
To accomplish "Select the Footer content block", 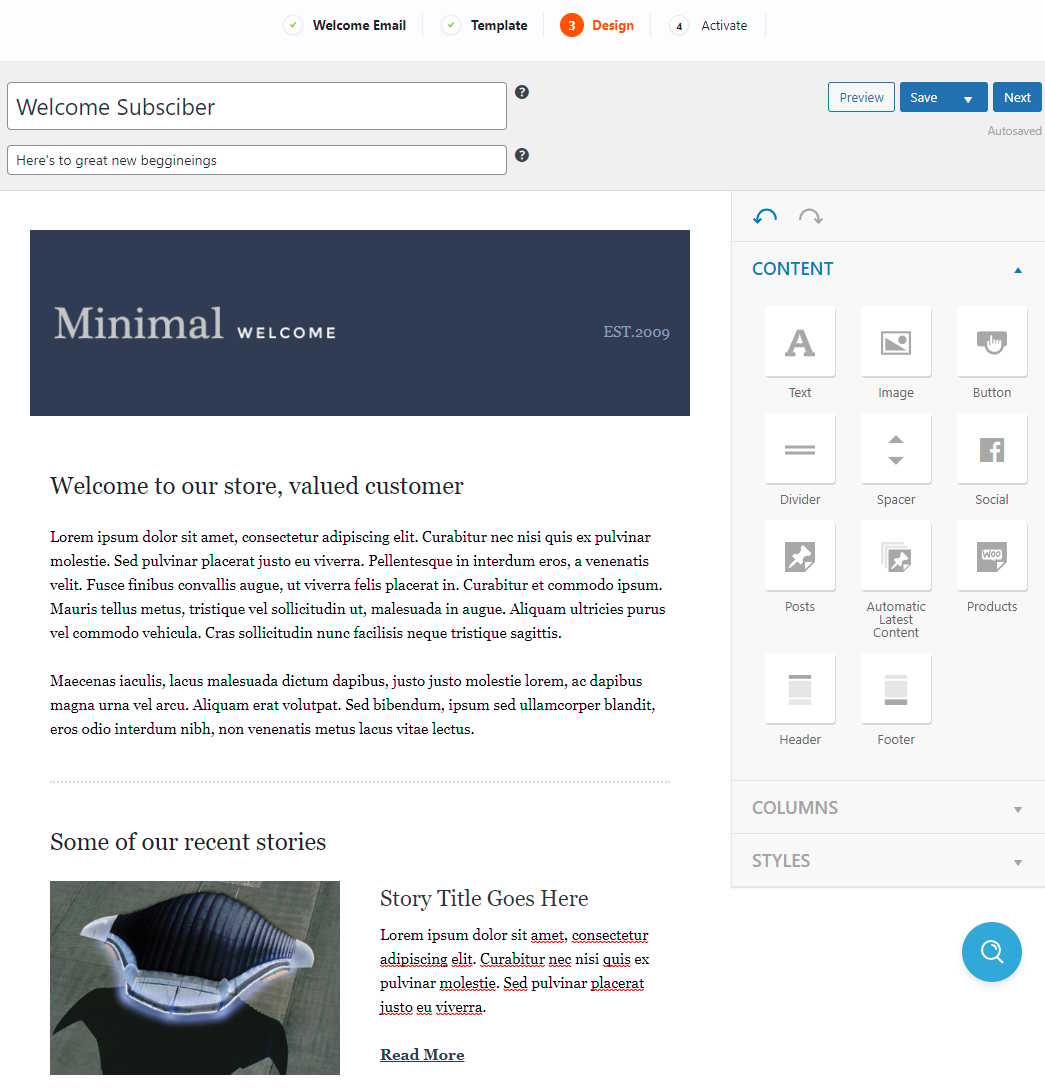I will [x=895, y=689].
